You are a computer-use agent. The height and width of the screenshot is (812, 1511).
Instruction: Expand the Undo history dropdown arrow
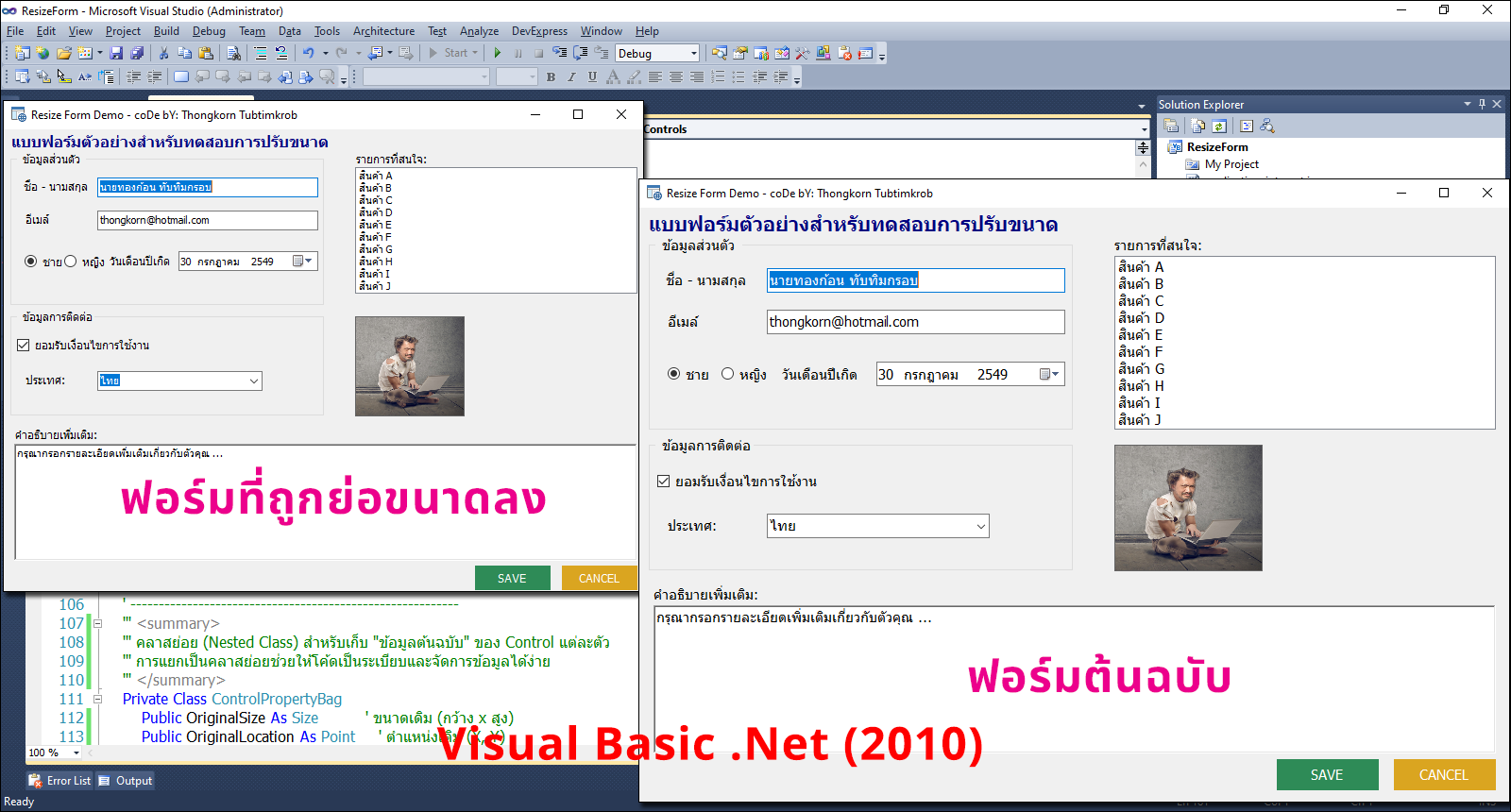(x=326, y=53)
